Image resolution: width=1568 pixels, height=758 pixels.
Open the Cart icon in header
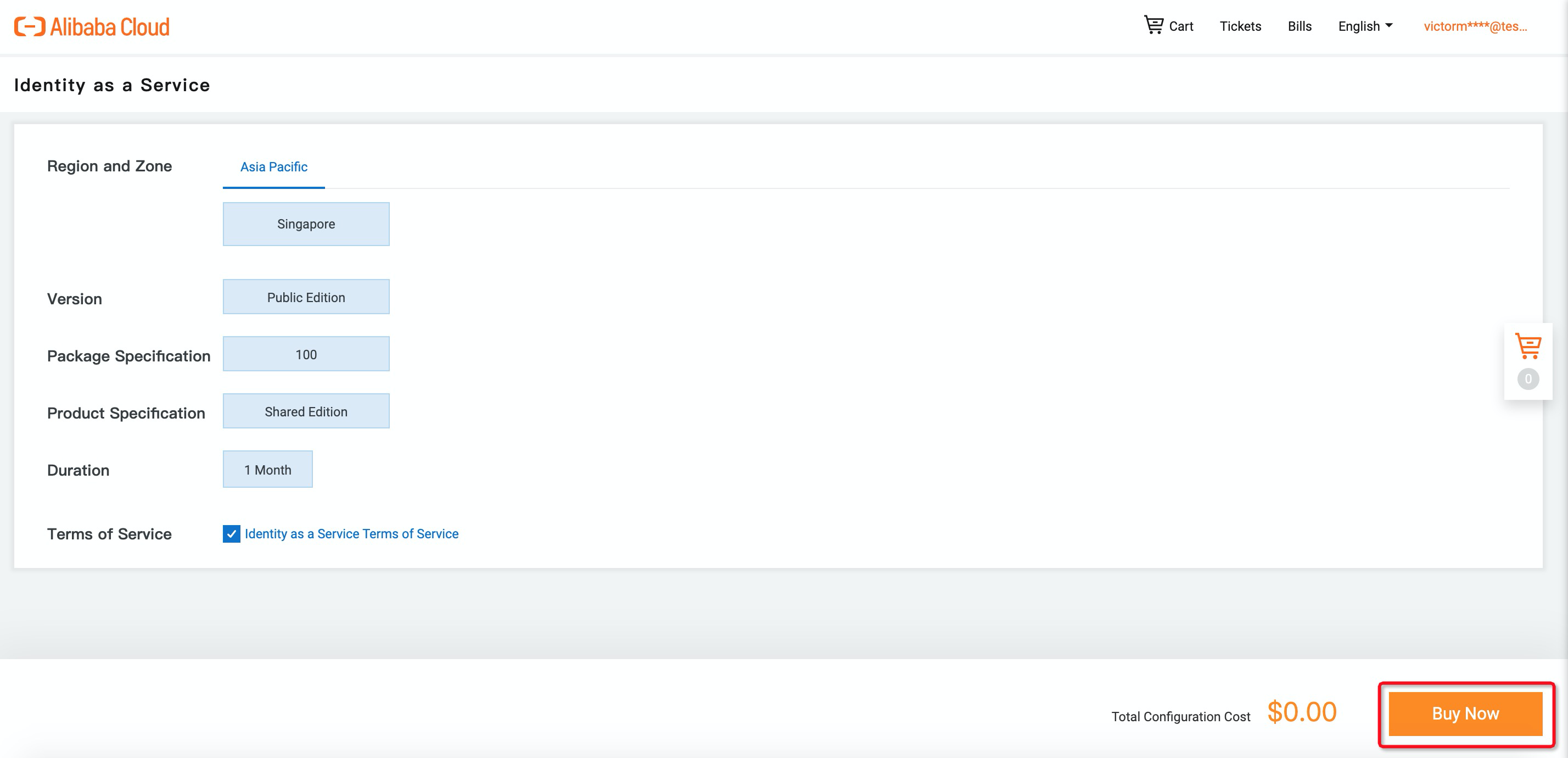pos(1153,25)
